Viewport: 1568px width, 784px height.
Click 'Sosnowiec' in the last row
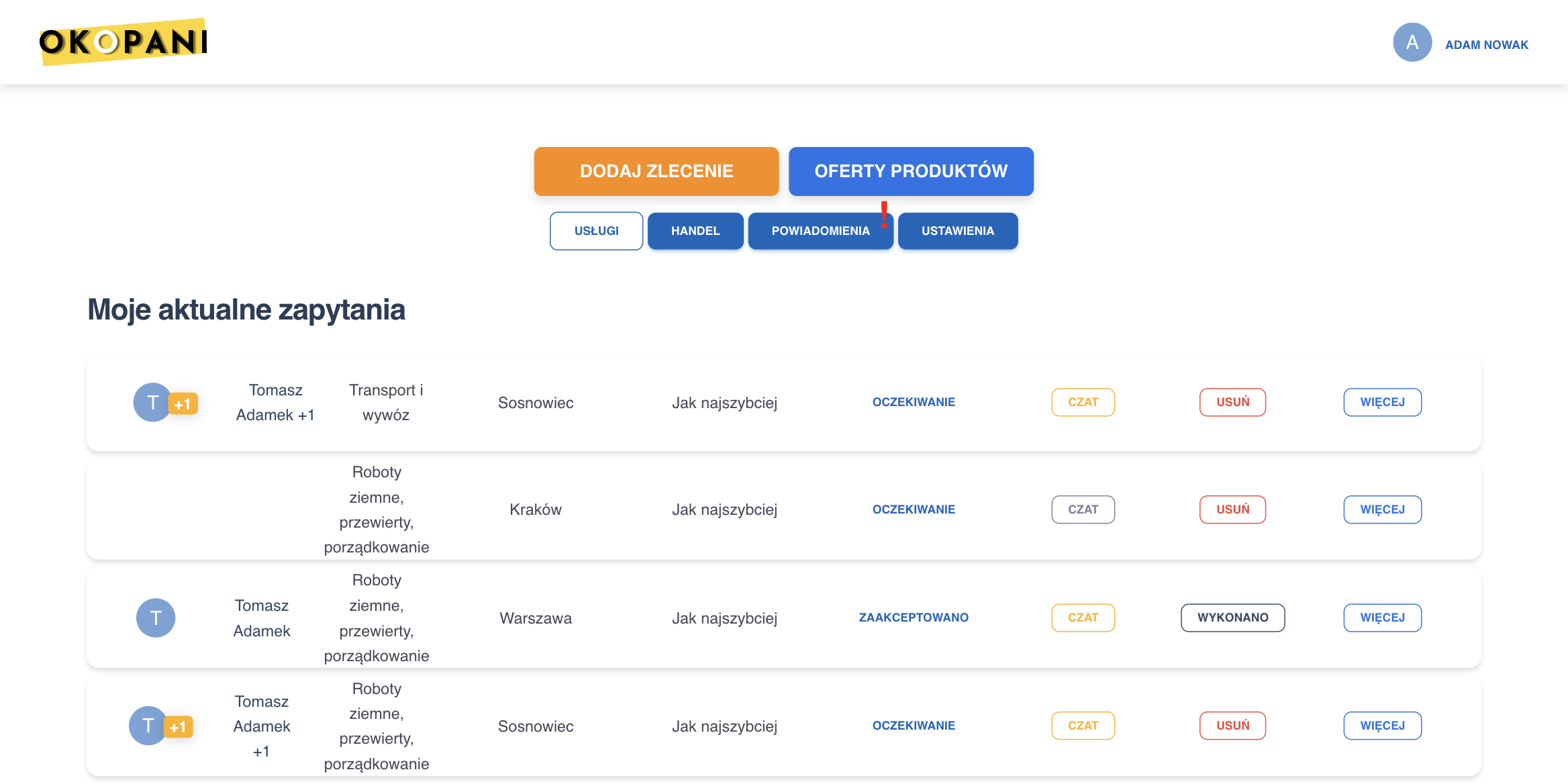pyautogui.click(x=535, y=726)
